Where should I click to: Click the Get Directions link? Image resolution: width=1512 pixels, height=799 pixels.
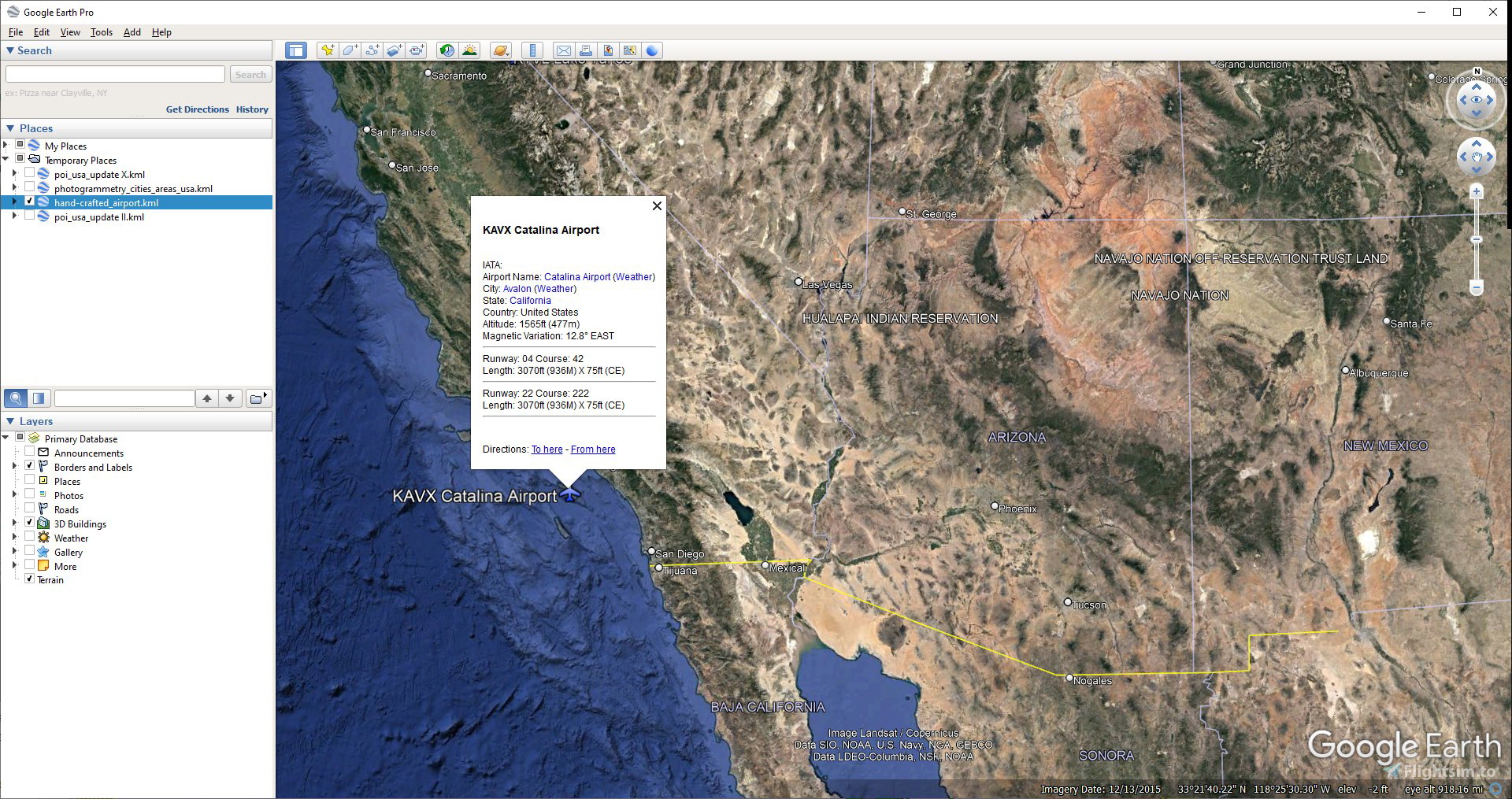[197, 109]
